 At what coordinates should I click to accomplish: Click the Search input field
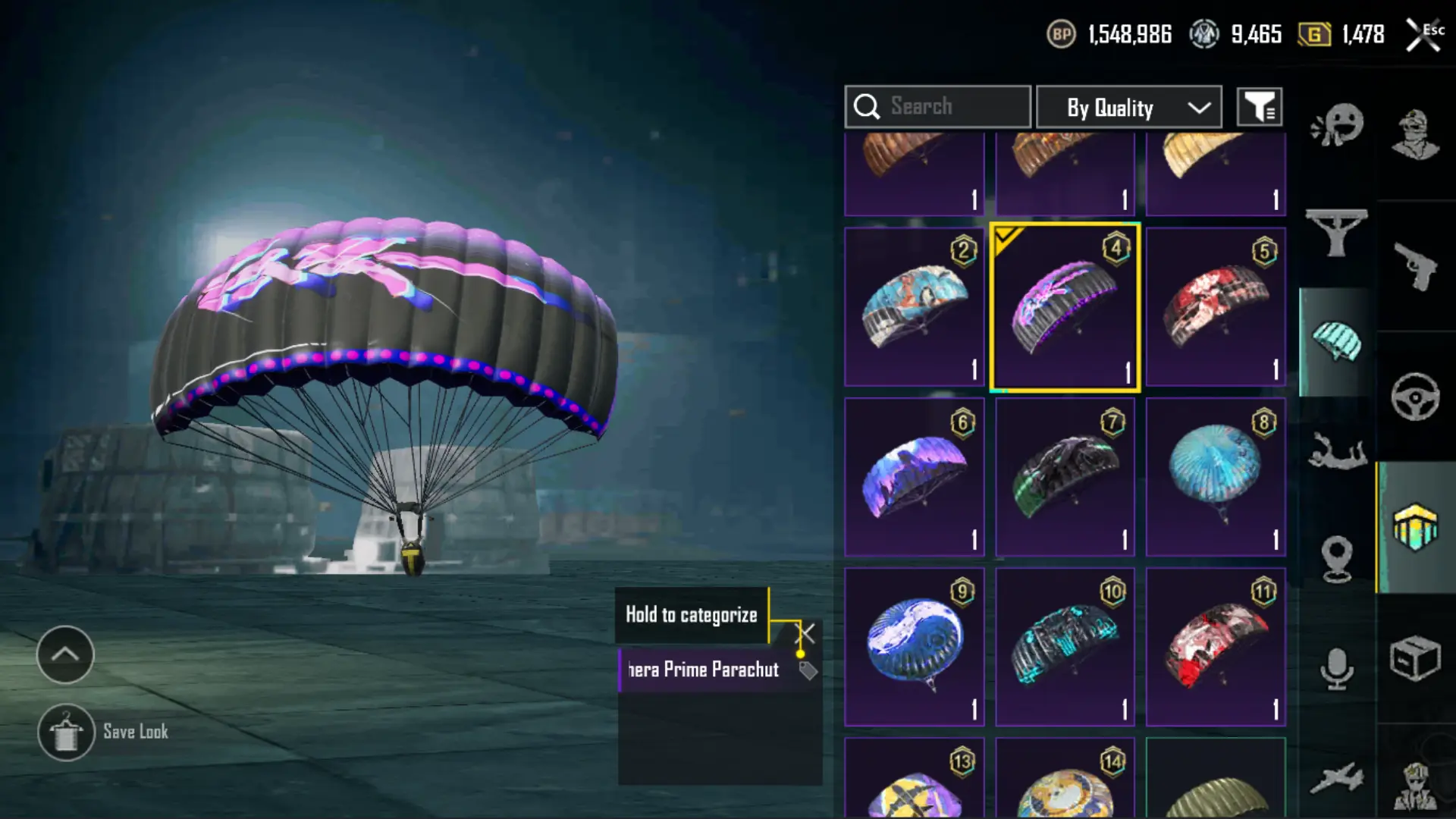pos(938,107)
